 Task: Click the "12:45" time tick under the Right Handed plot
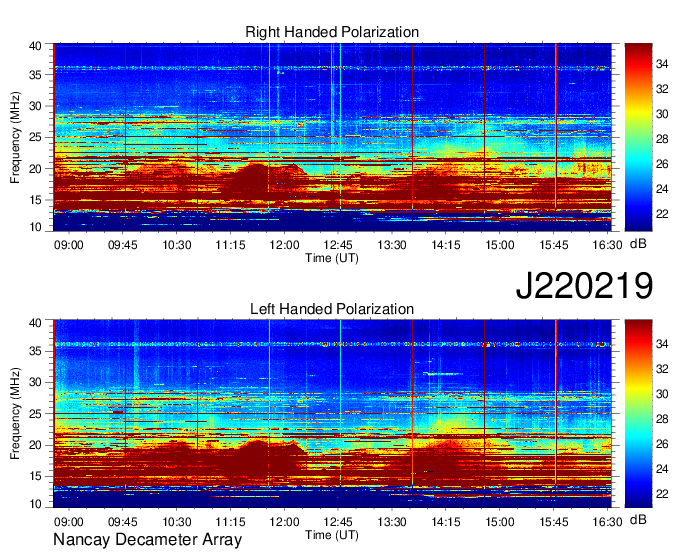point(338,245)
